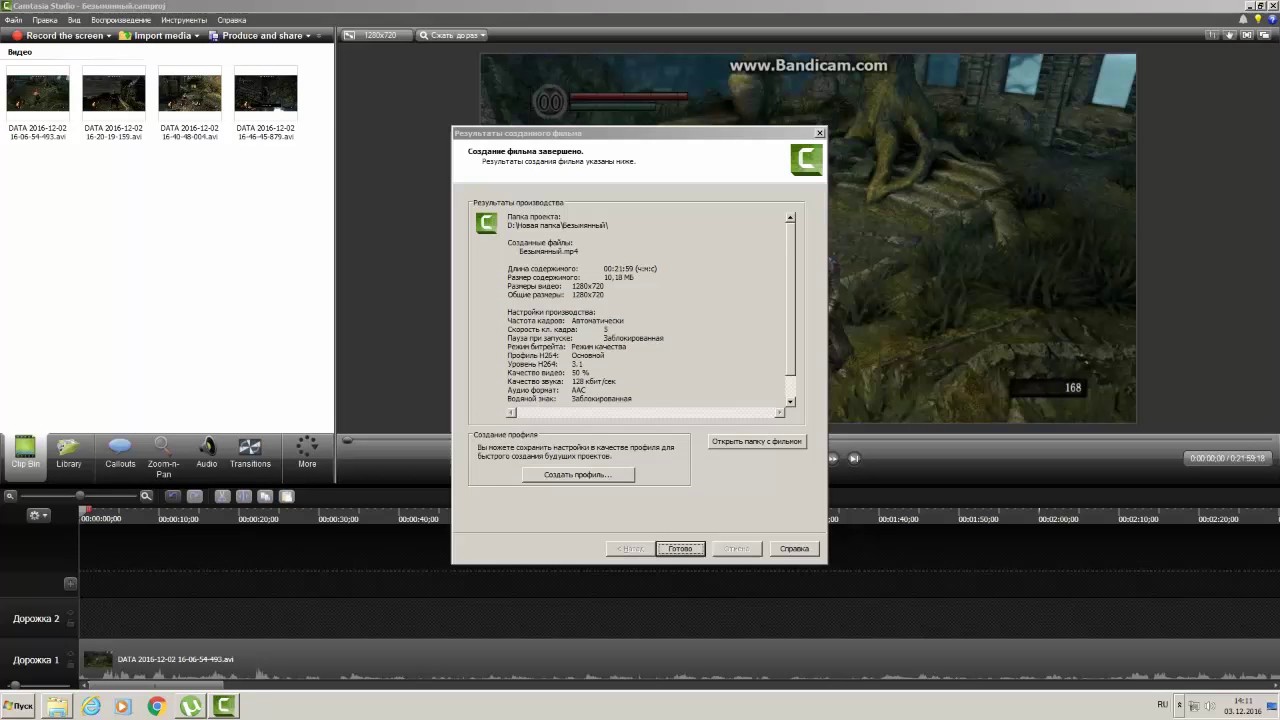
Task: Click Открыть папку с фильмом
Action: point(757,441)
